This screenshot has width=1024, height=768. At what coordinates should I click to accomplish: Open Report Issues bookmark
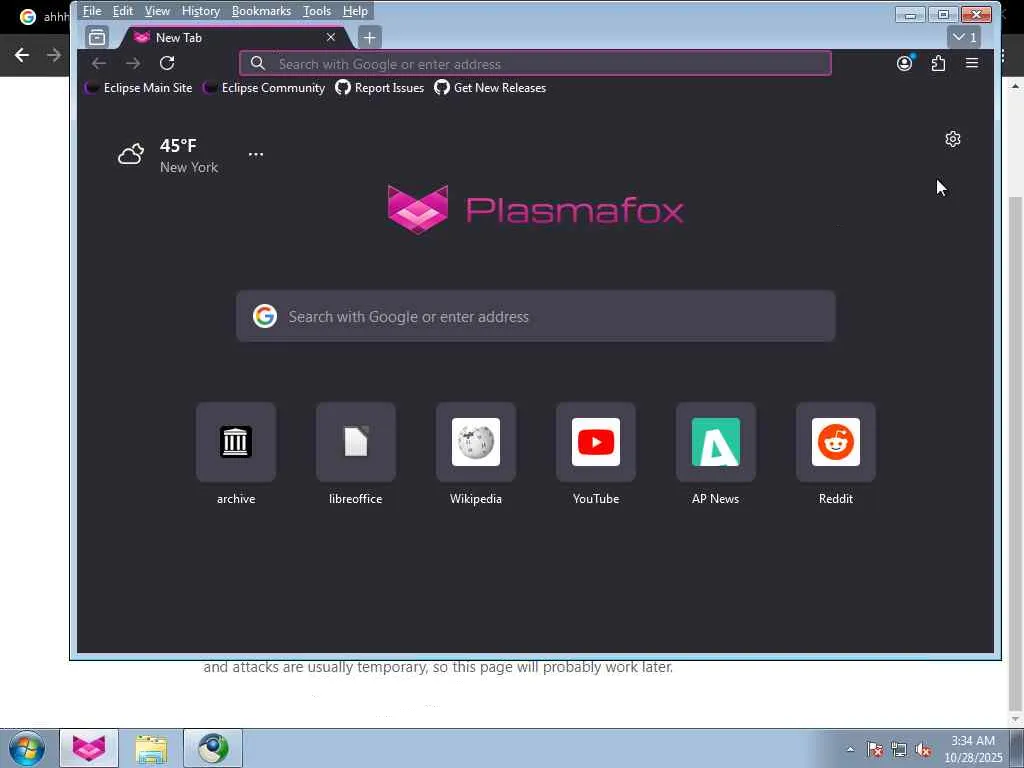379,88
